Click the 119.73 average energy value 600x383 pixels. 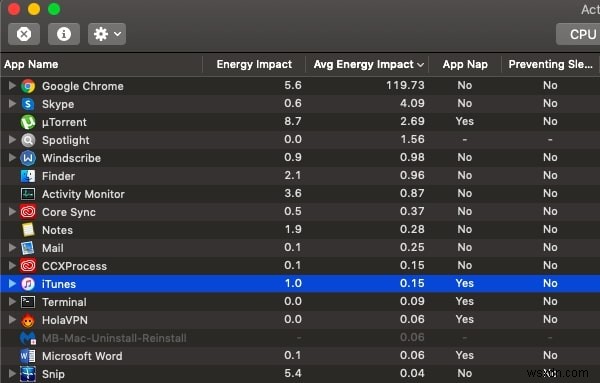405,85
